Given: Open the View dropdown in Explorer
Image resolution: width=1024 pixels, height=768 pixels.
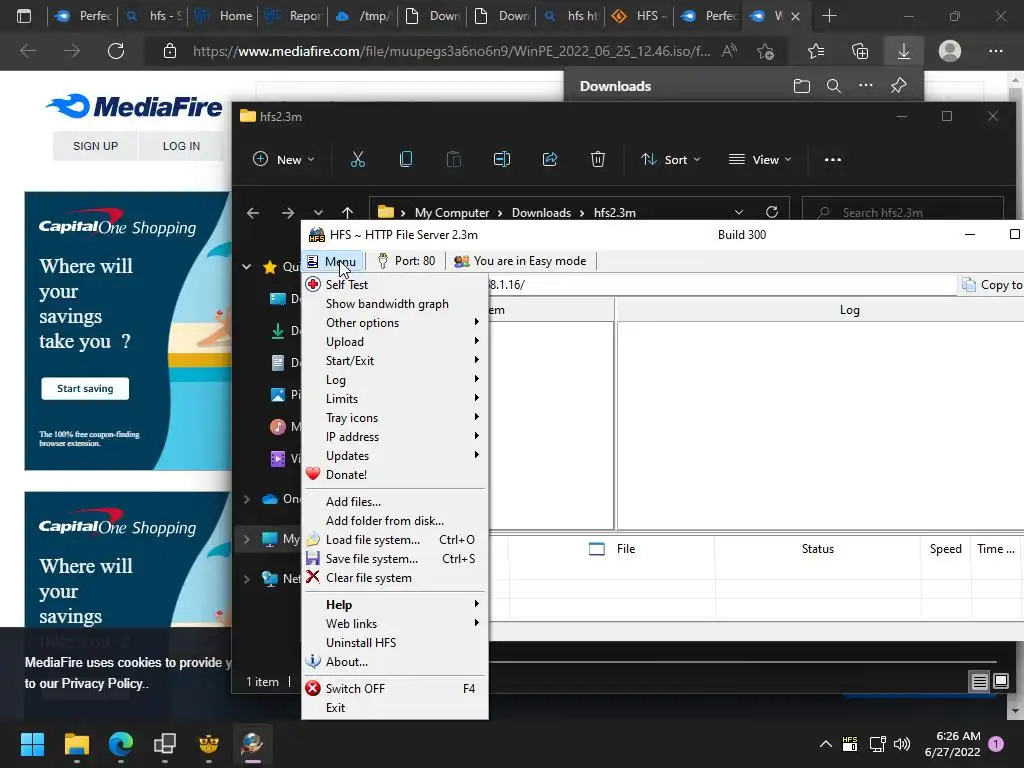Looking at the screenshot, I should pyautogui.click(x=760, y=159).
